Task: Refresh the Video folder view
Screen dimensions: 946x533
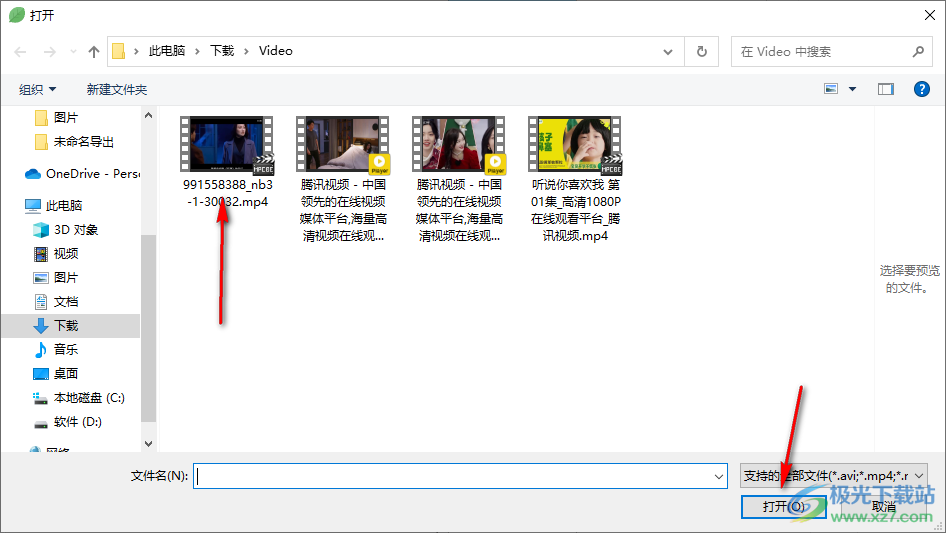Action: [701, 52]
